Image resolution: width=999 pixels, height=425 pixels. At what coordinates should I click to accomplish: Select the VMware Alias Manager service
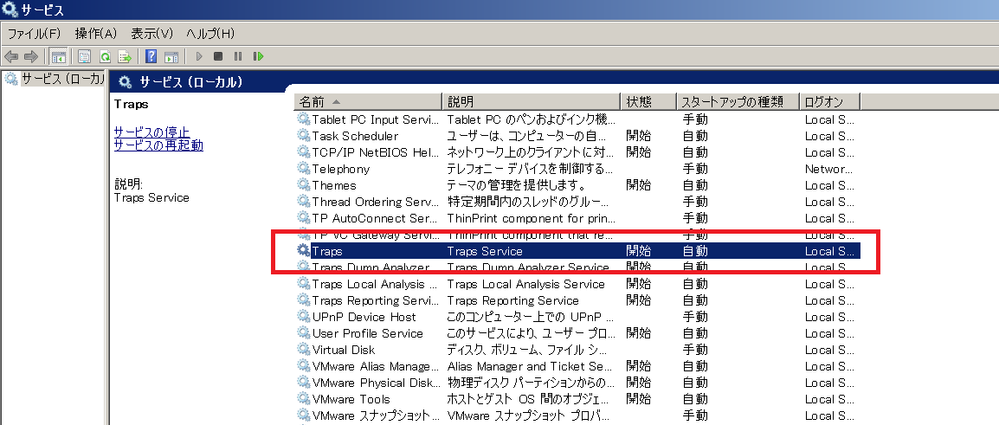[376, 367]
